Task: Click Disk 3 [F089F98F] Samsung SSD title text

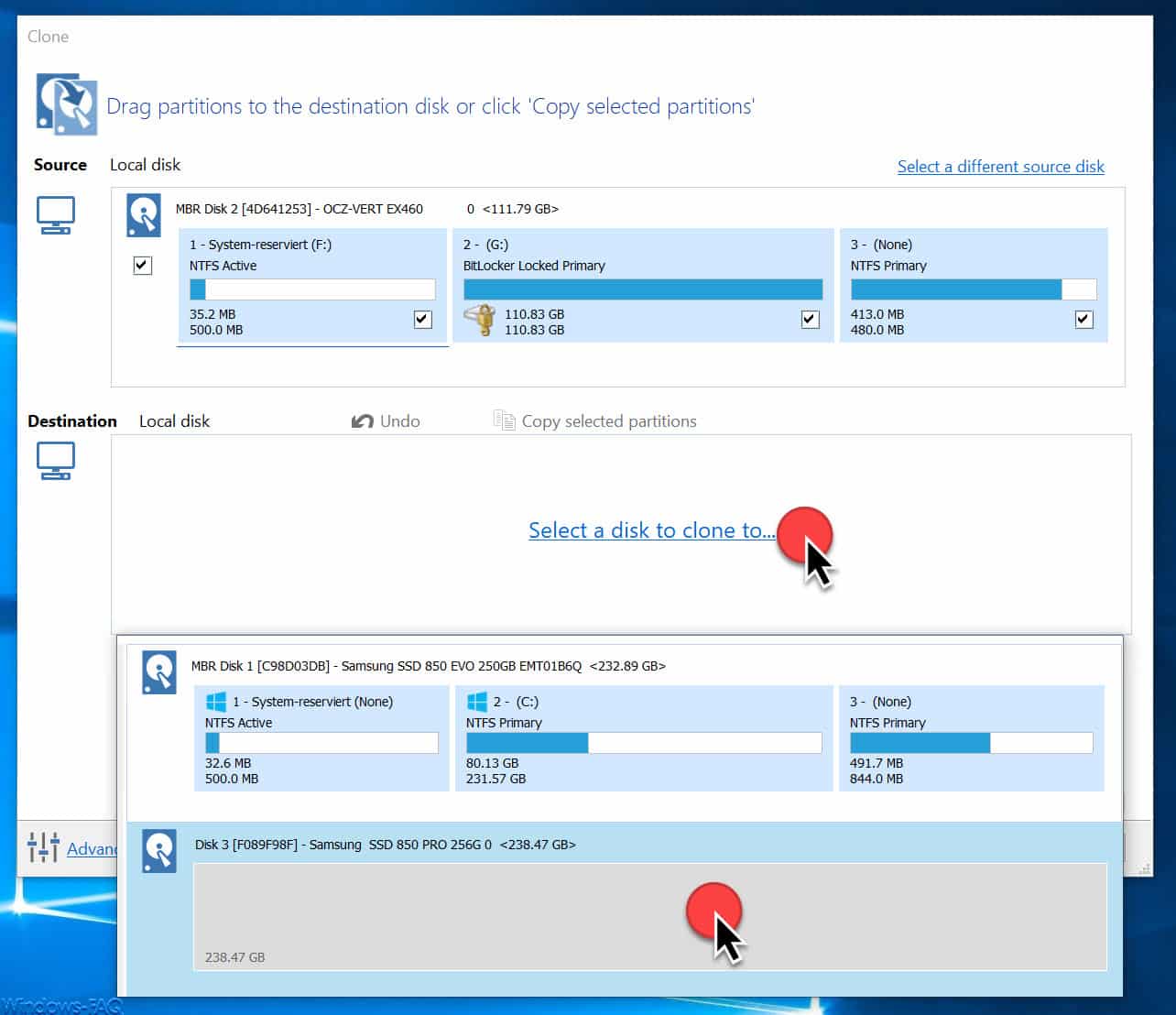Action: coord(386,845)
